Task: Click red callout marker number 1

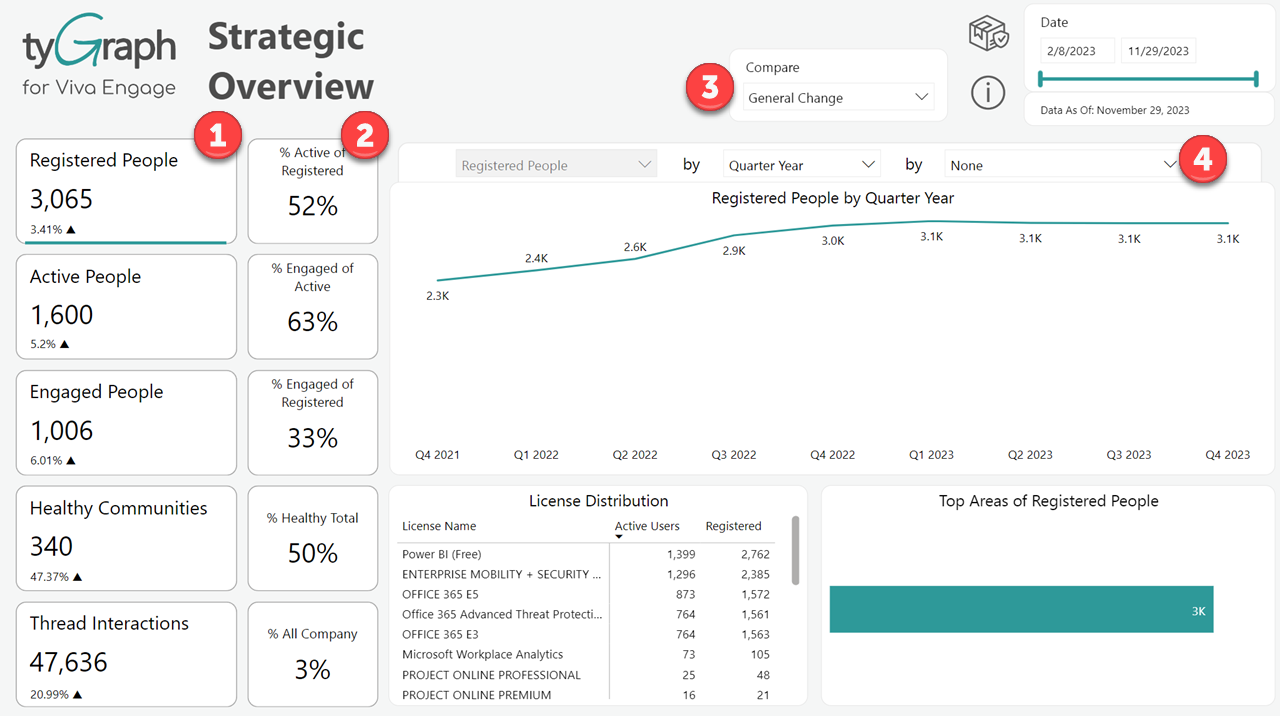Action: pyautogui.click(x=219, y=135)
